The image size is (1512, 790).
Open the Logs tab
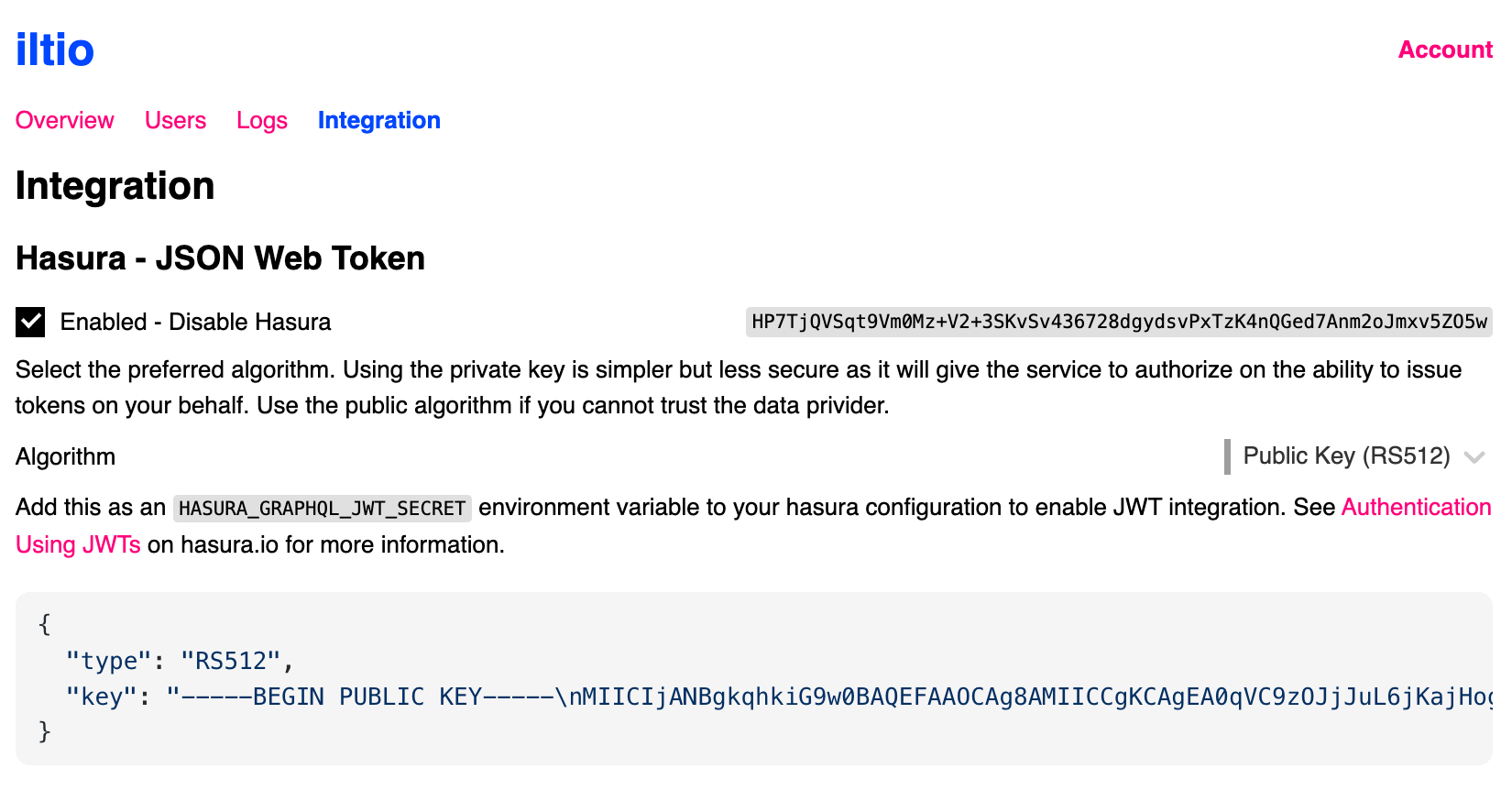262,120
